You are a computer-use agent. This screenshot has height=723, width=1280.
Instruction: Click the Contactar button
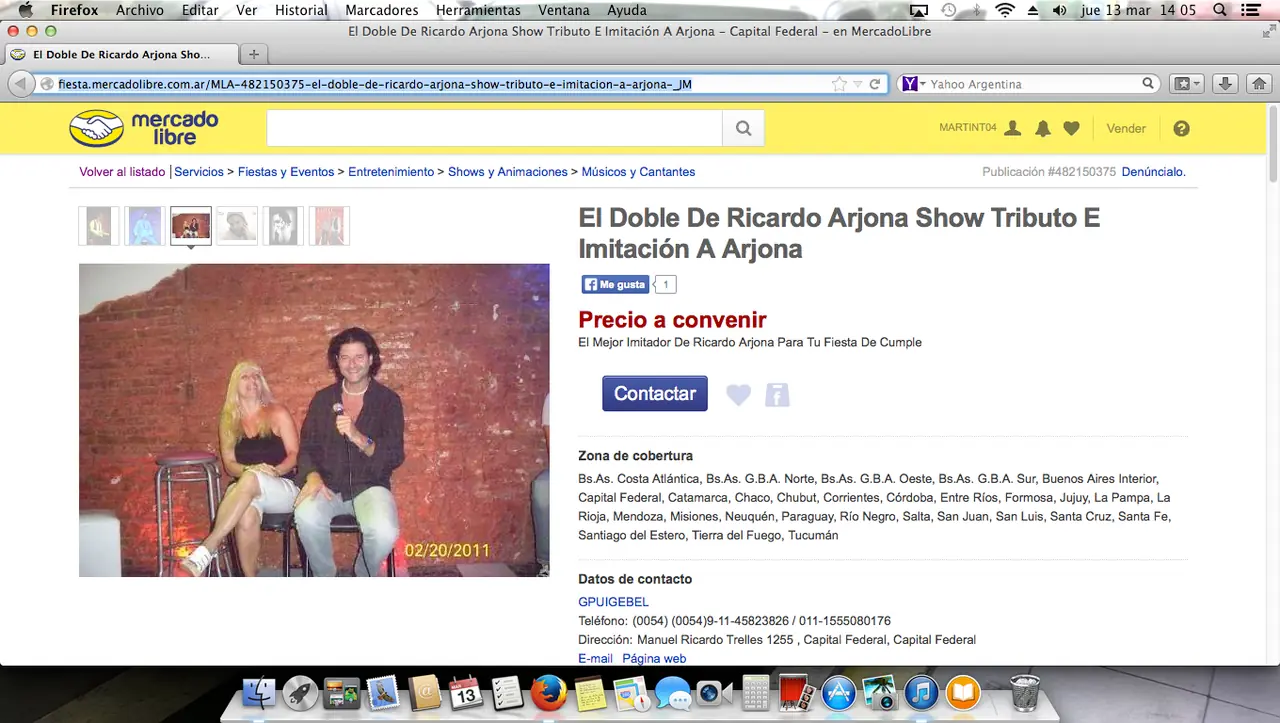[x=655, y=393]
